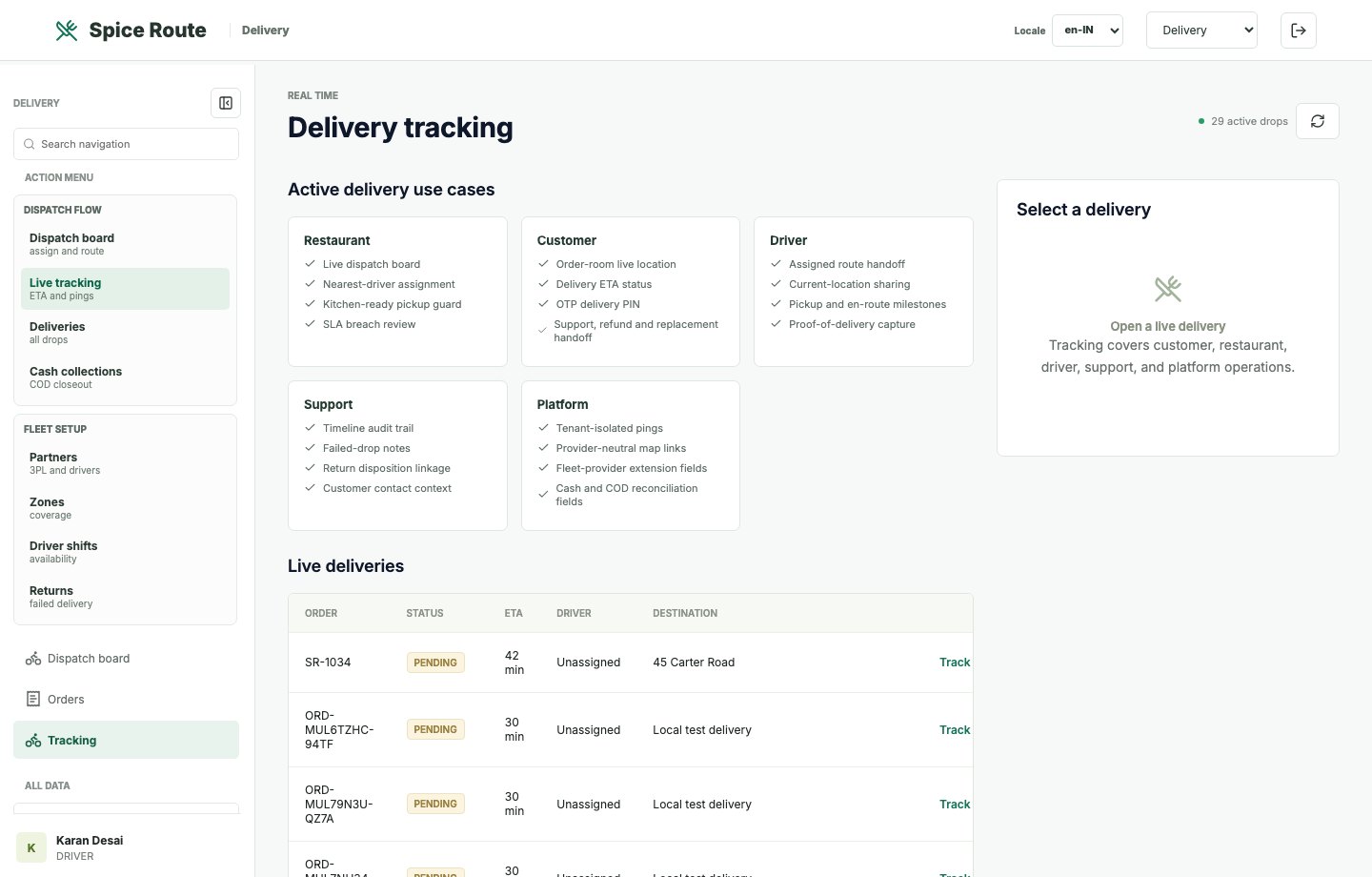1372x877 pixels.
Task: Open Deliveries all drops menu item
Action: [125, 333]
